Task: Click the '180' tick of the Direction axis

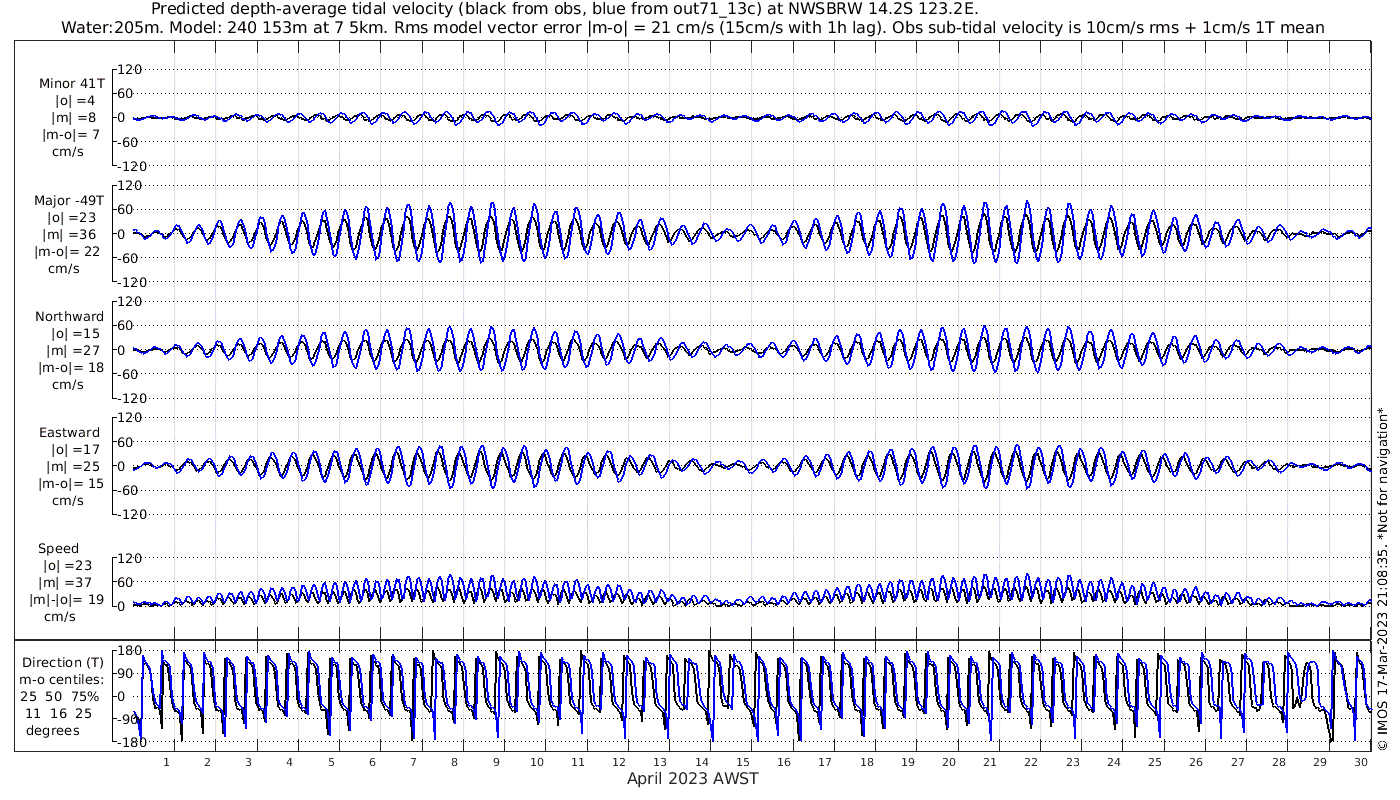Action: [x=128, y=650]
